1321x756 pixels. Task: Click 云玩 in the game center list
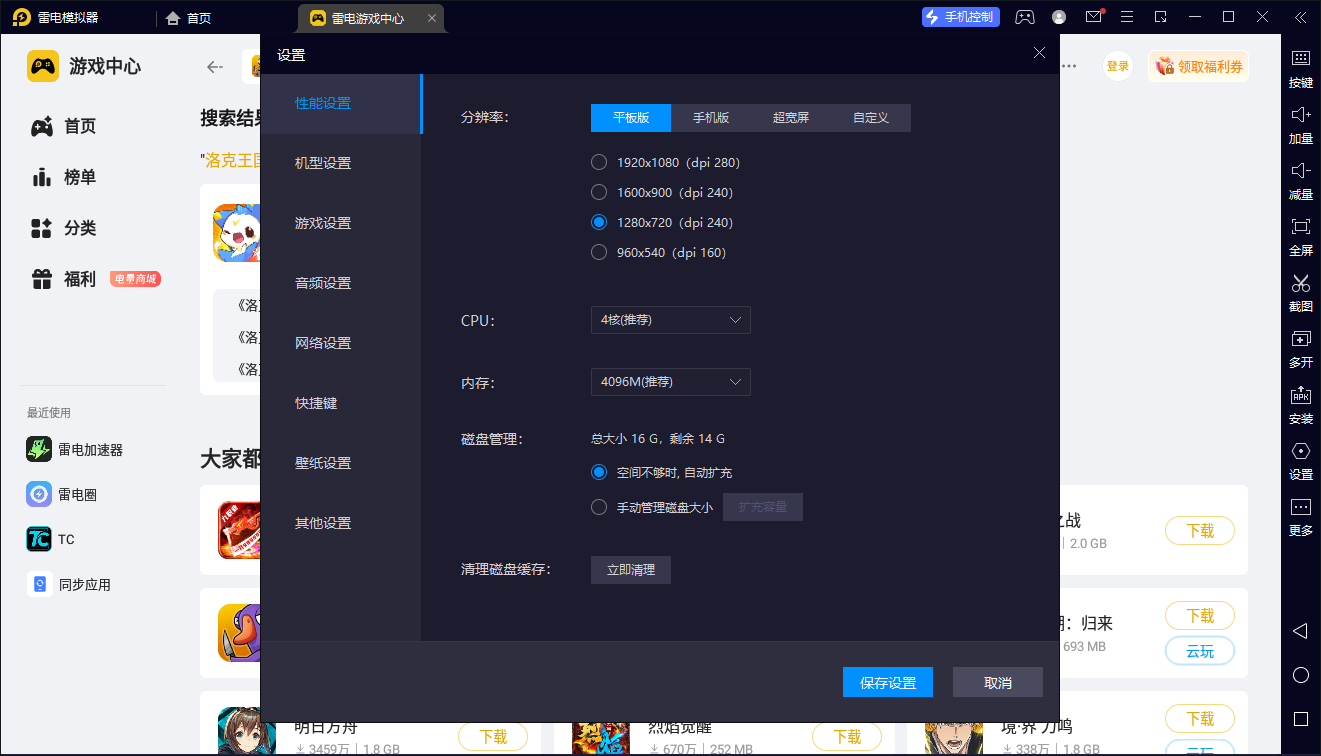tap(1200, 651)
